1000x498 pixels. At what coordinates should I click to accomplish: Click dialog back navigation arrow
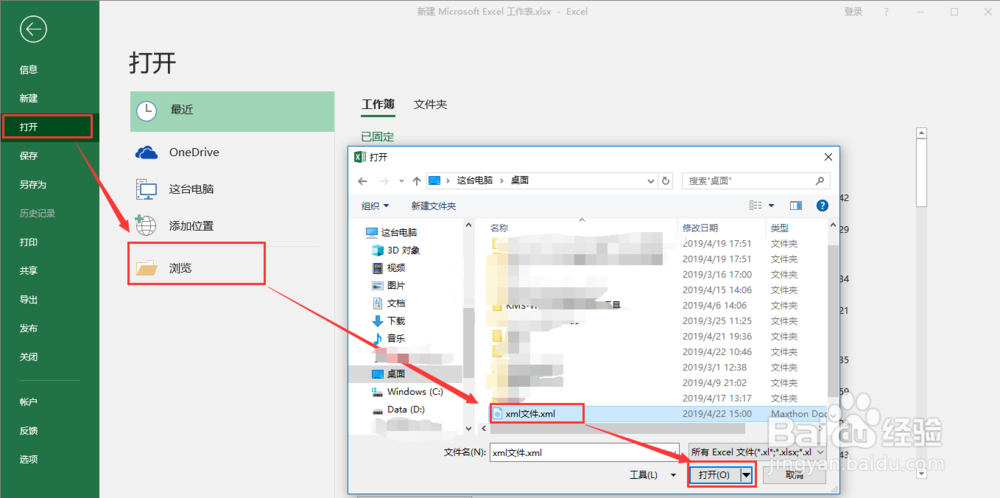coord(363,181)
